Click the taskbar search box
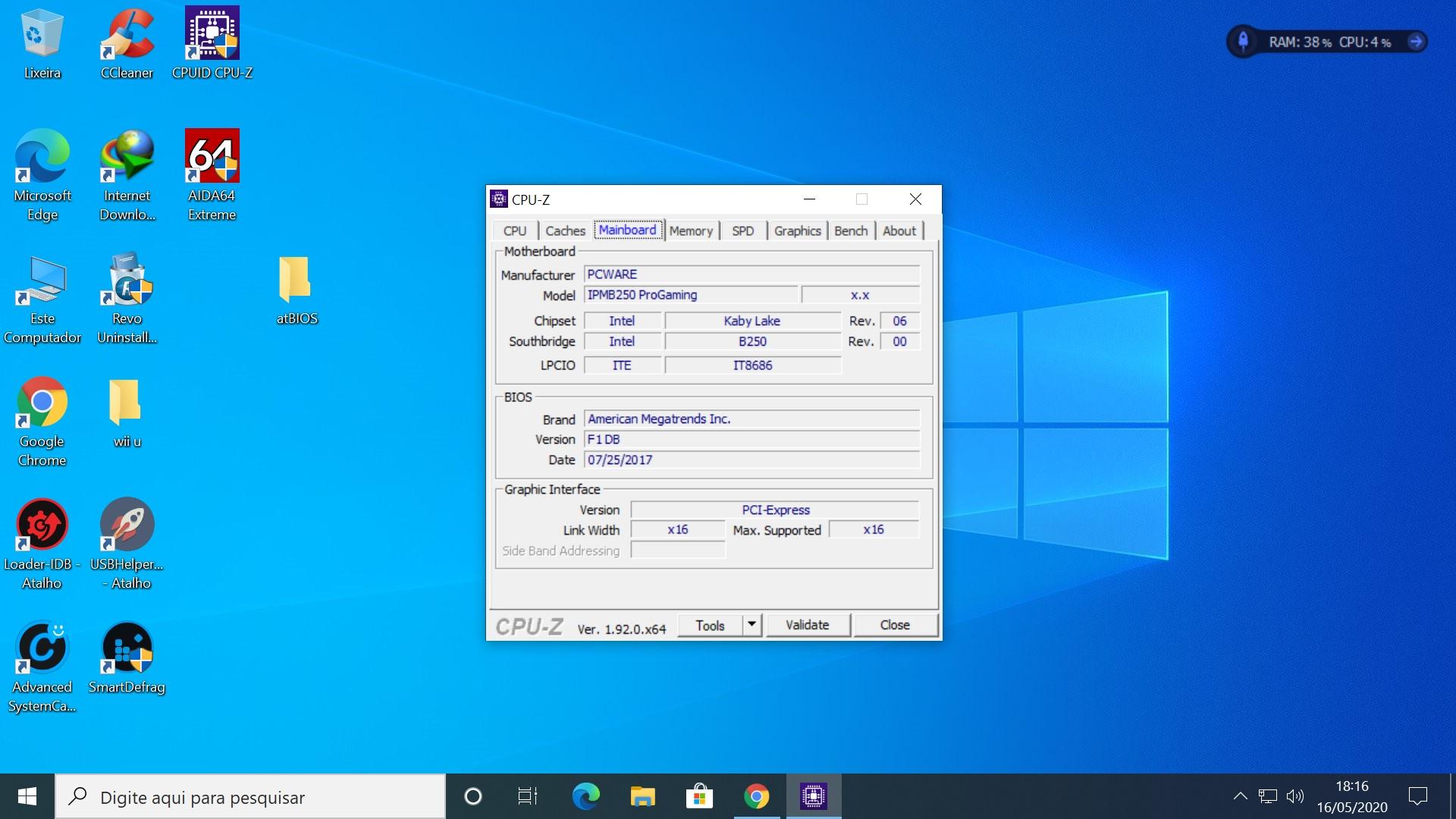This screenshot has width=1456, height=819. [250, 796]
